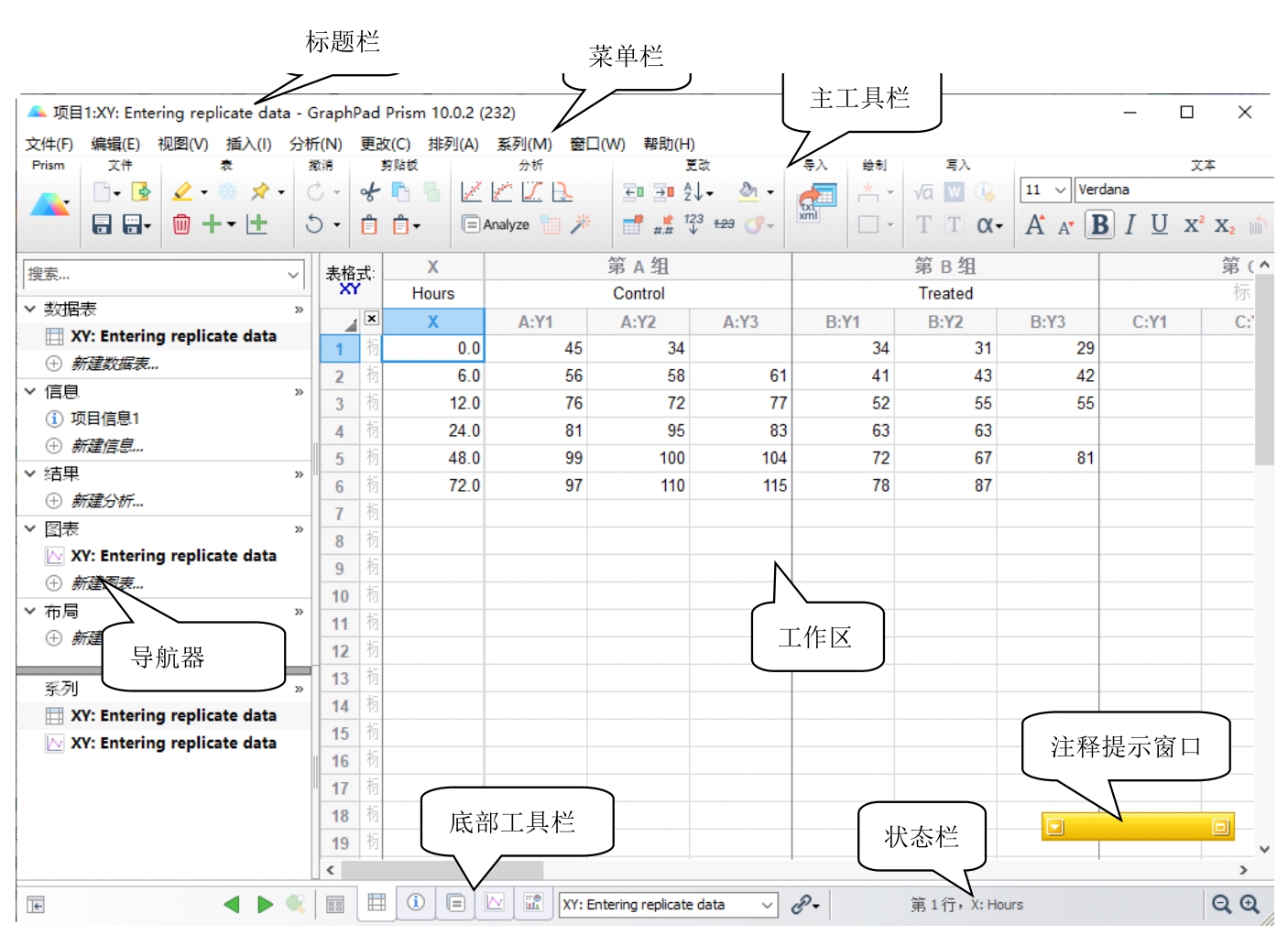Viewport: 1288px width, 935px height.
Task: Click the magic wand icon
Action: [x=581, y=224]
